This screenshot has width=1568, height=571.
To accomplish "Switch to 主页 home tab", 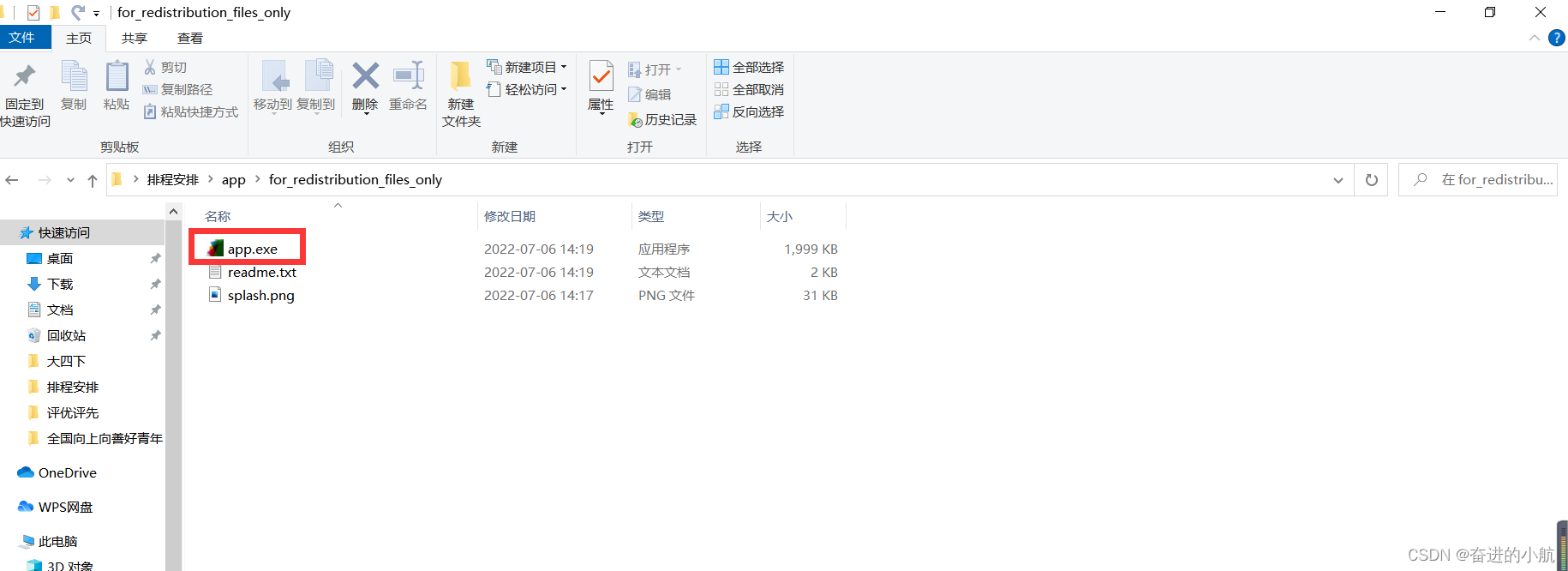I will click(x=79, y=39).
